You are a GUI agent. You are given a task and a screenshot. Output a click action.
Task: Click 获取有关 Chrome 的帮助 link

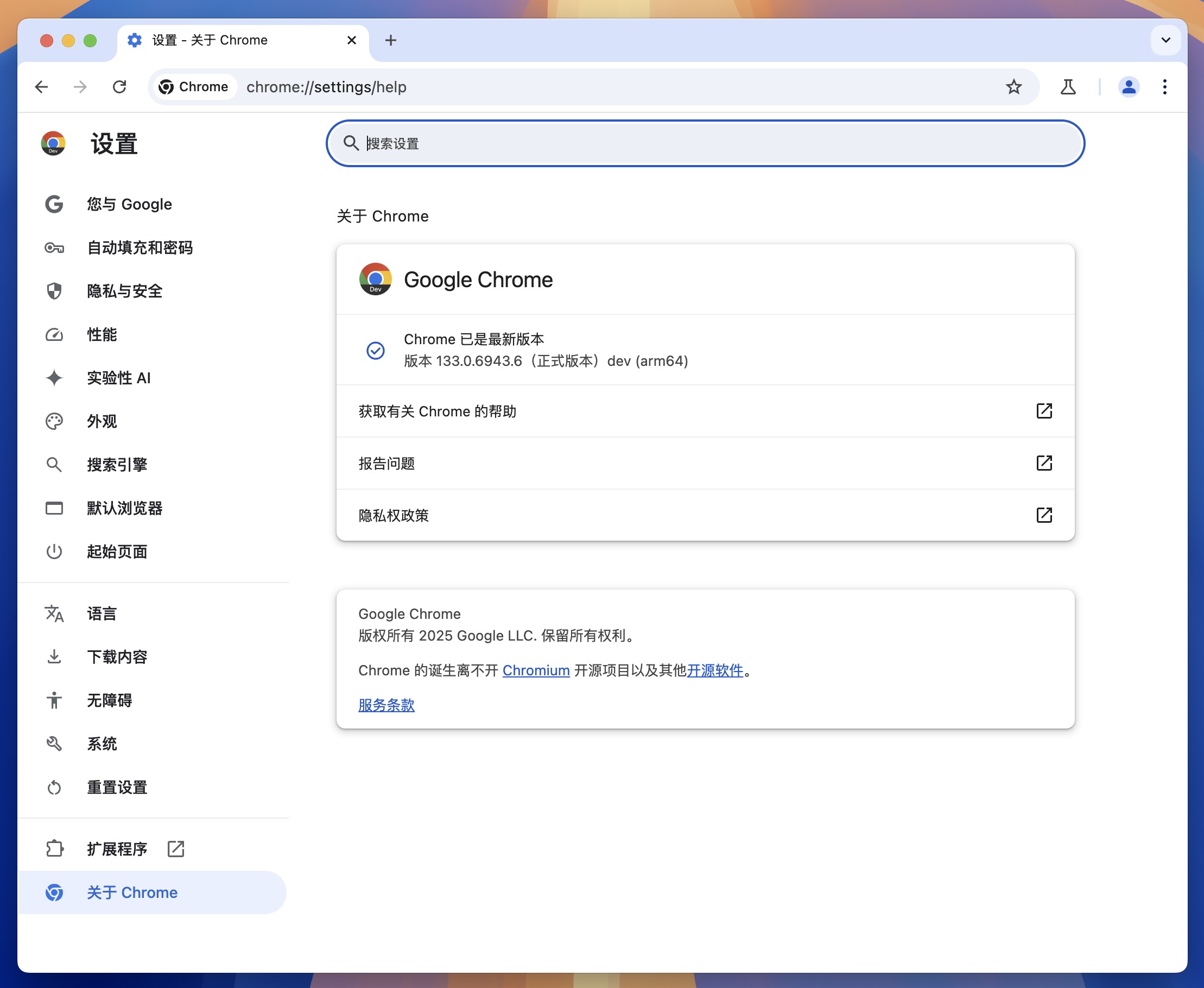point(705,410)
